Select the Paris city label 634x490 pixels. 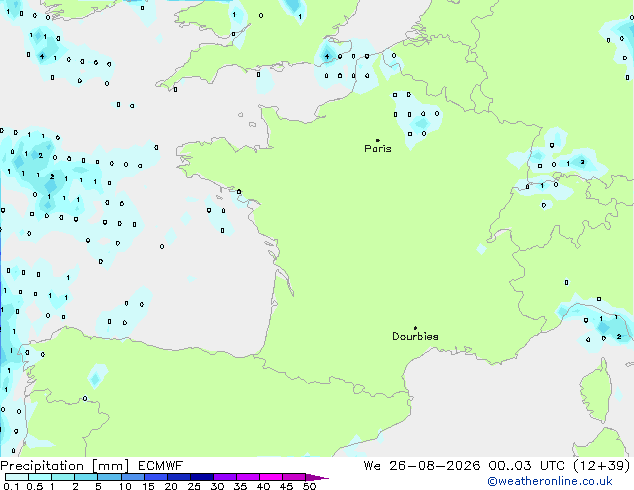(378, 148)
